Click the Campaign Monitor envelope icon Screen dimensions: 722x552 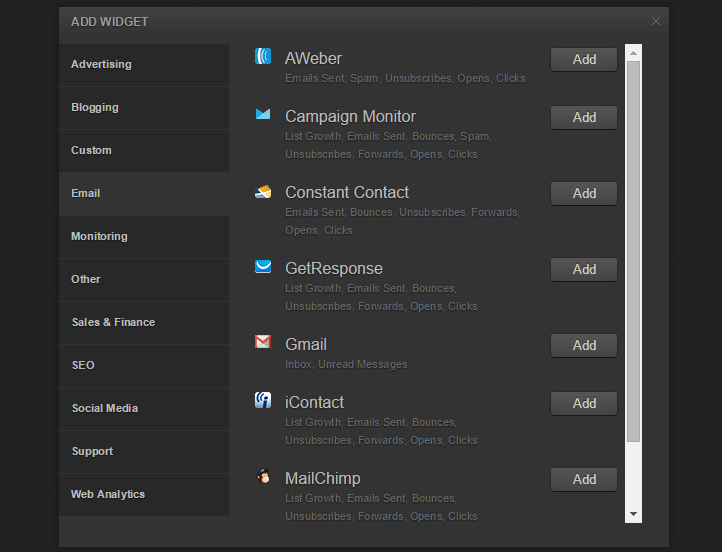[263, 113]
